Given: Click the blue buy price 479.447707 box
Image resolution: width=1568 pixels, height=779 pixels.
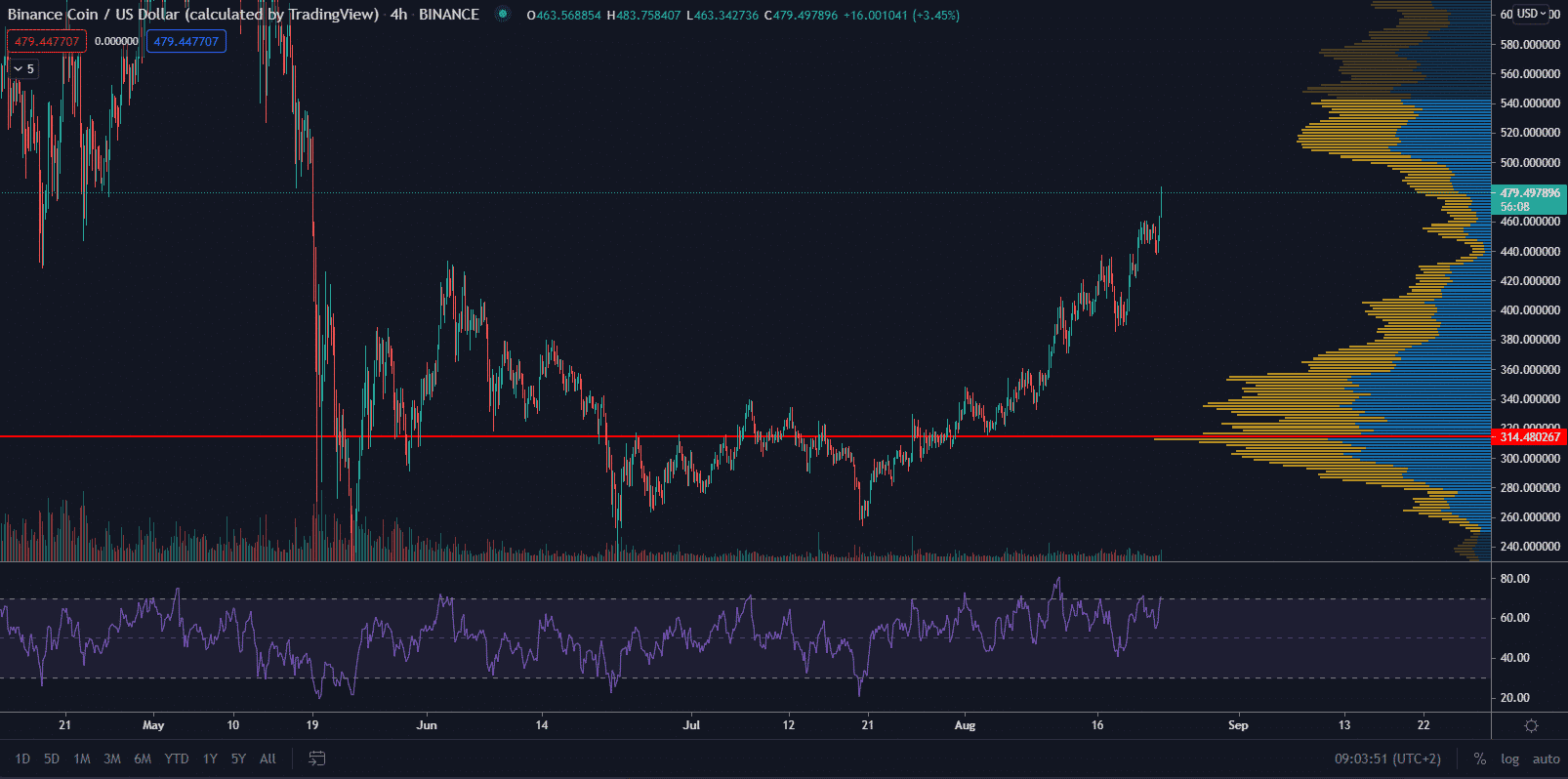Looking at the screenshot, I should (x=186, y=41).
